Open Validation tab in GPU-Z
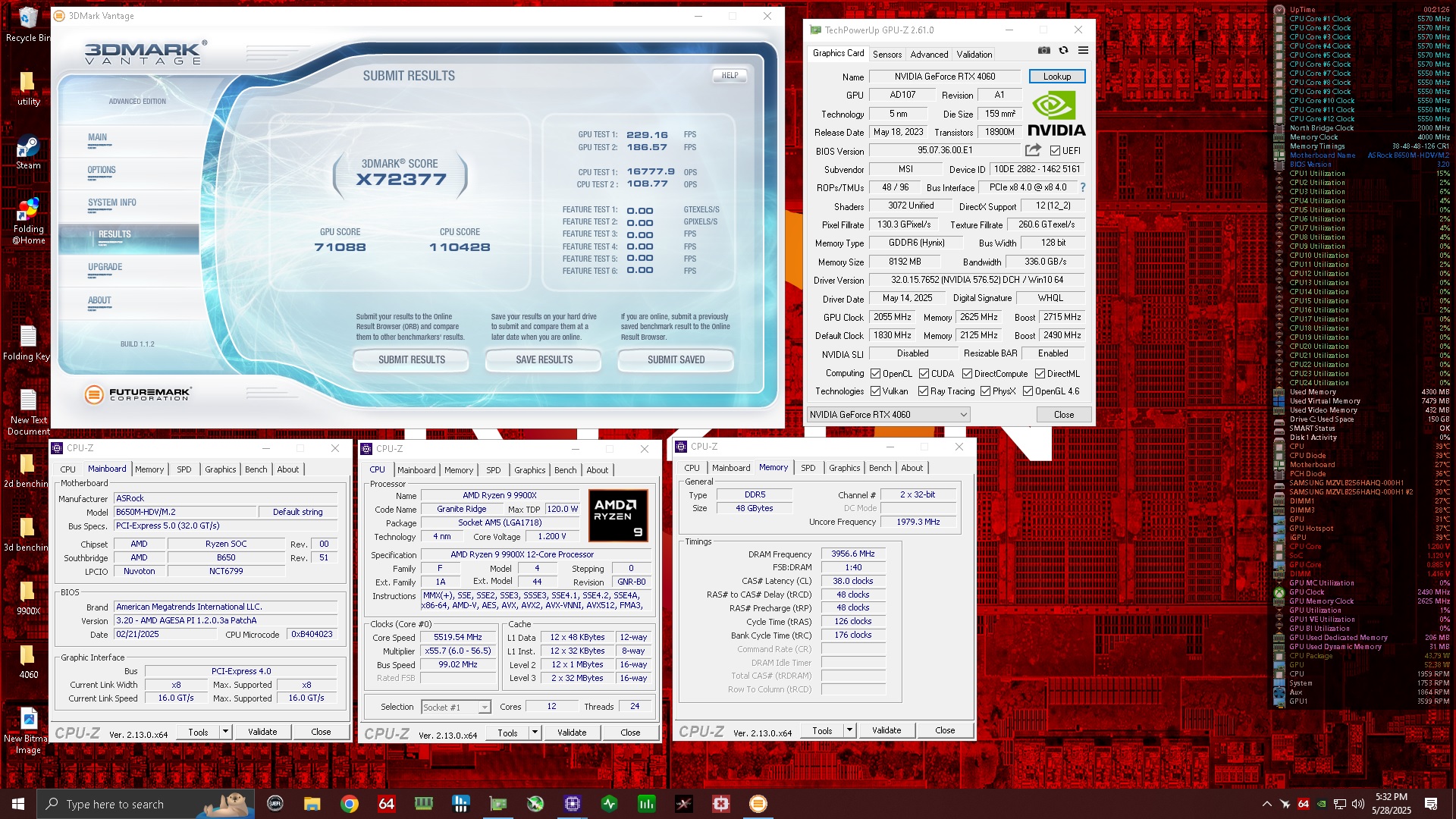Screen dimensions: 1456x819 coord(974,55)
